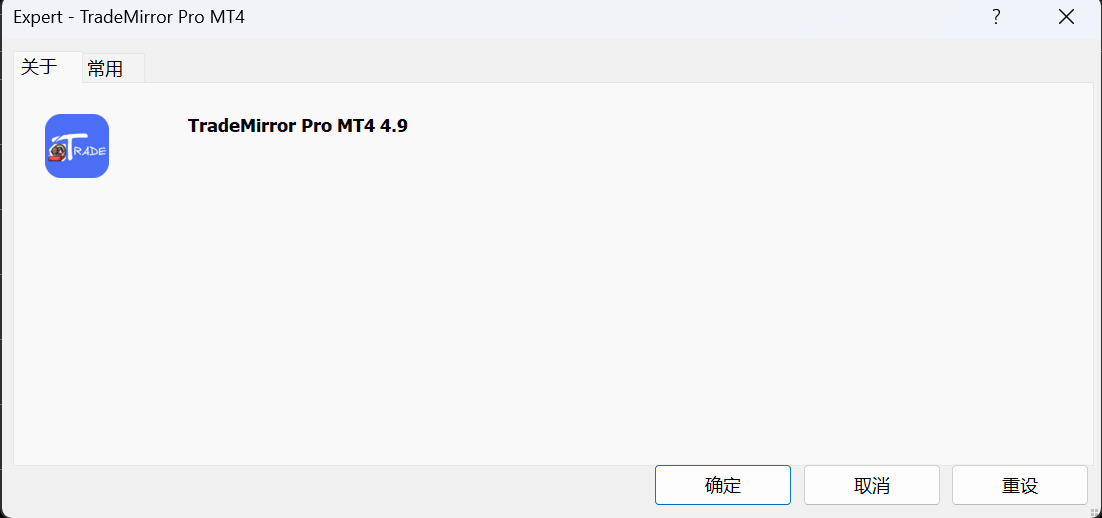1102x518 pixels.
Task: Close the Expert dialog with the X
Action: [1066, 18]
